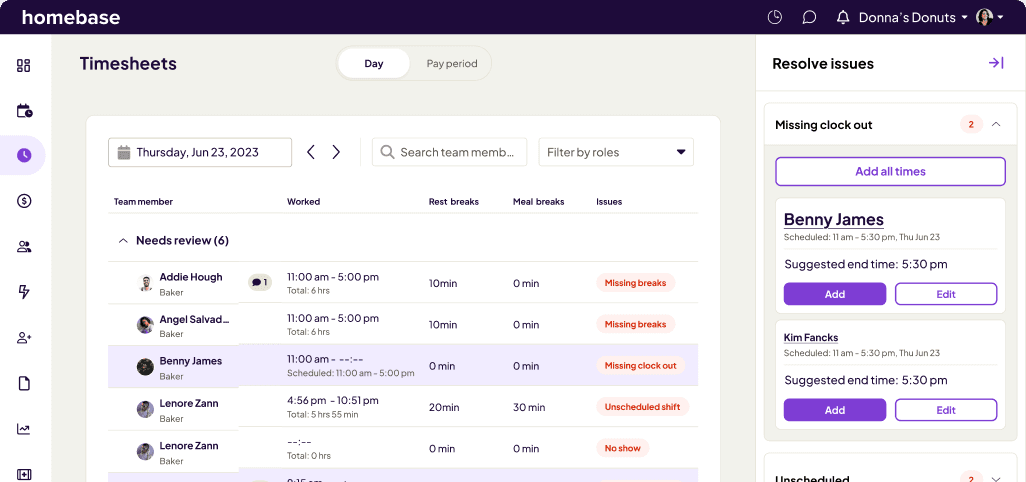Open the messages chat bubble icon

[x=809, y=18]
